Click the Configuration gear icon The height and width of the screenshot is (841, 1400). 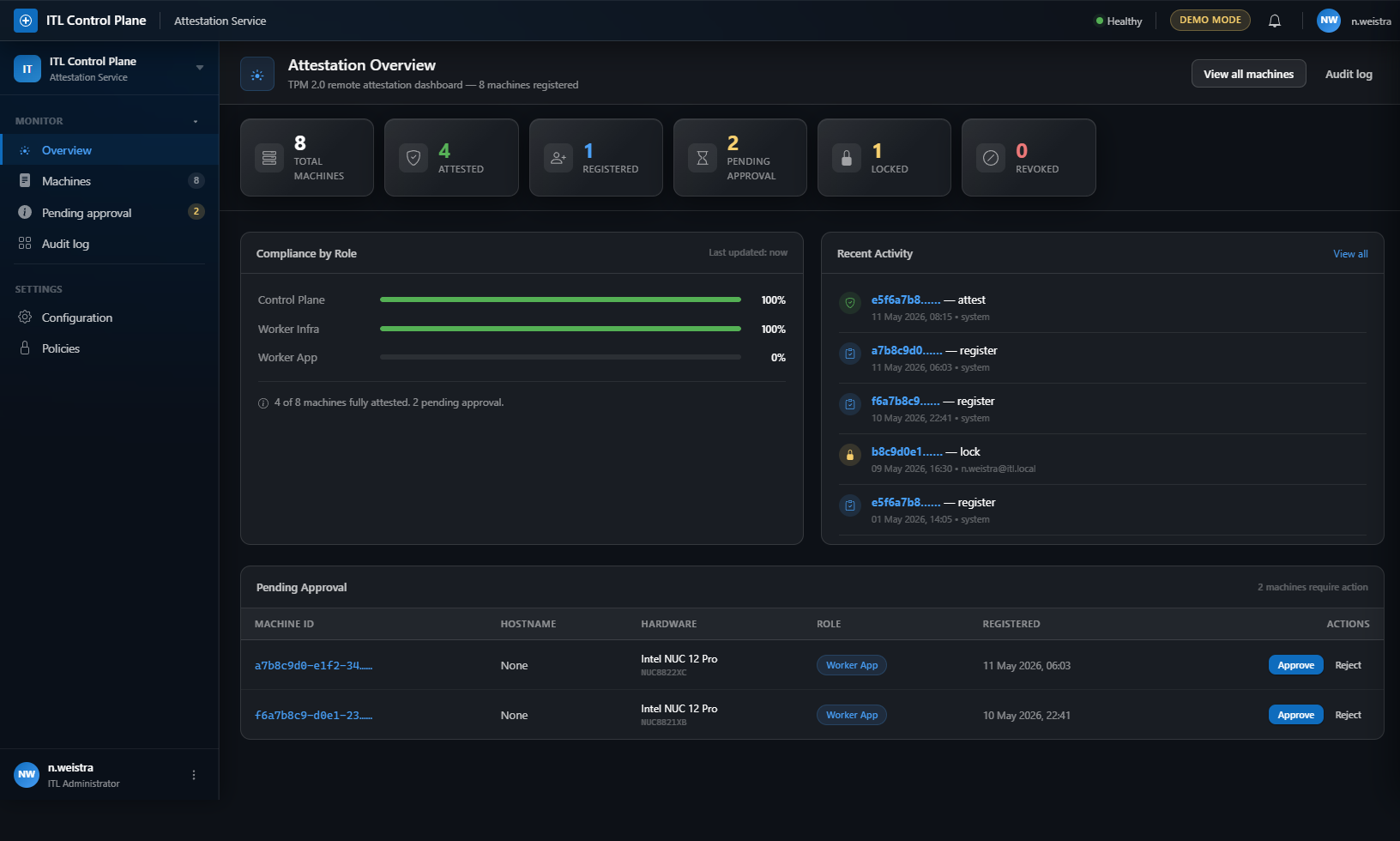[x=25, y=318]
